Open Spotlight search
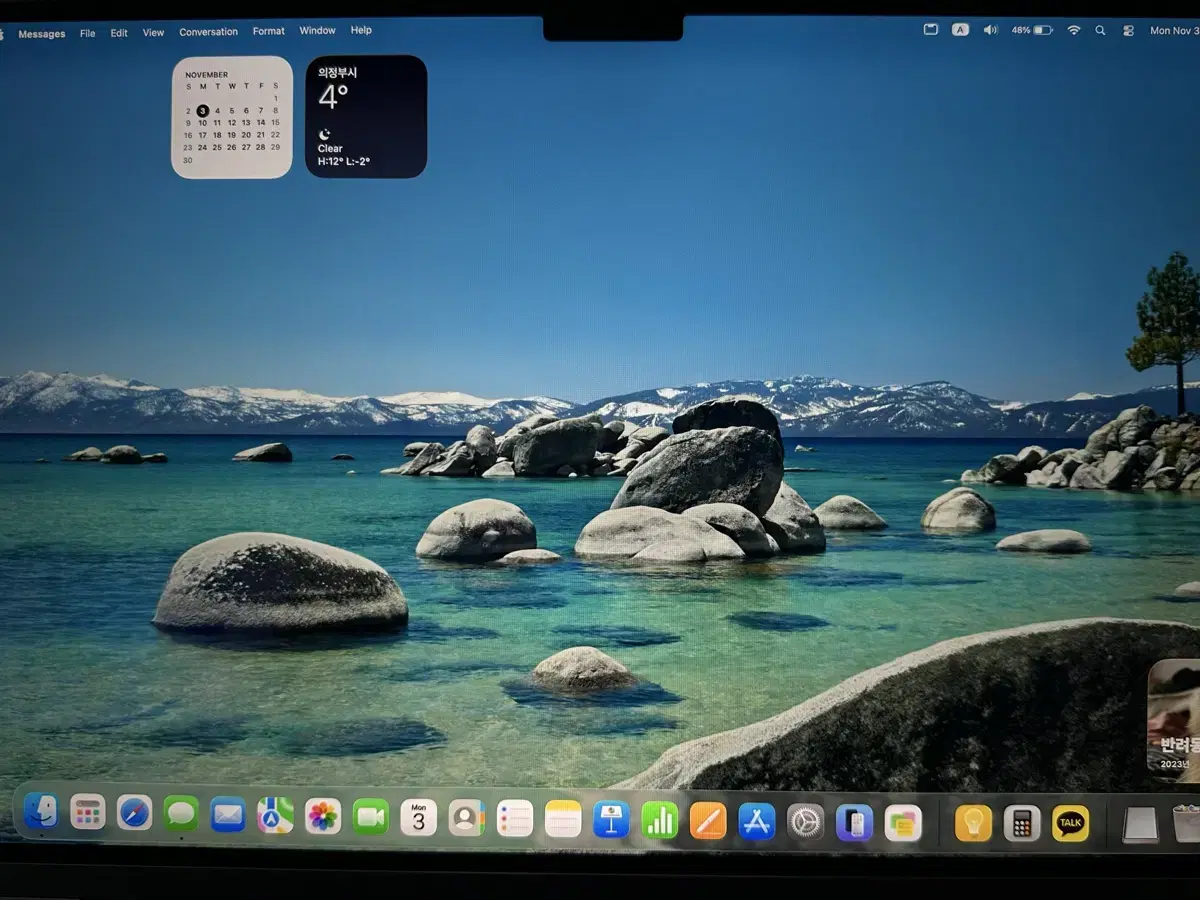 tap(1100, 30)
